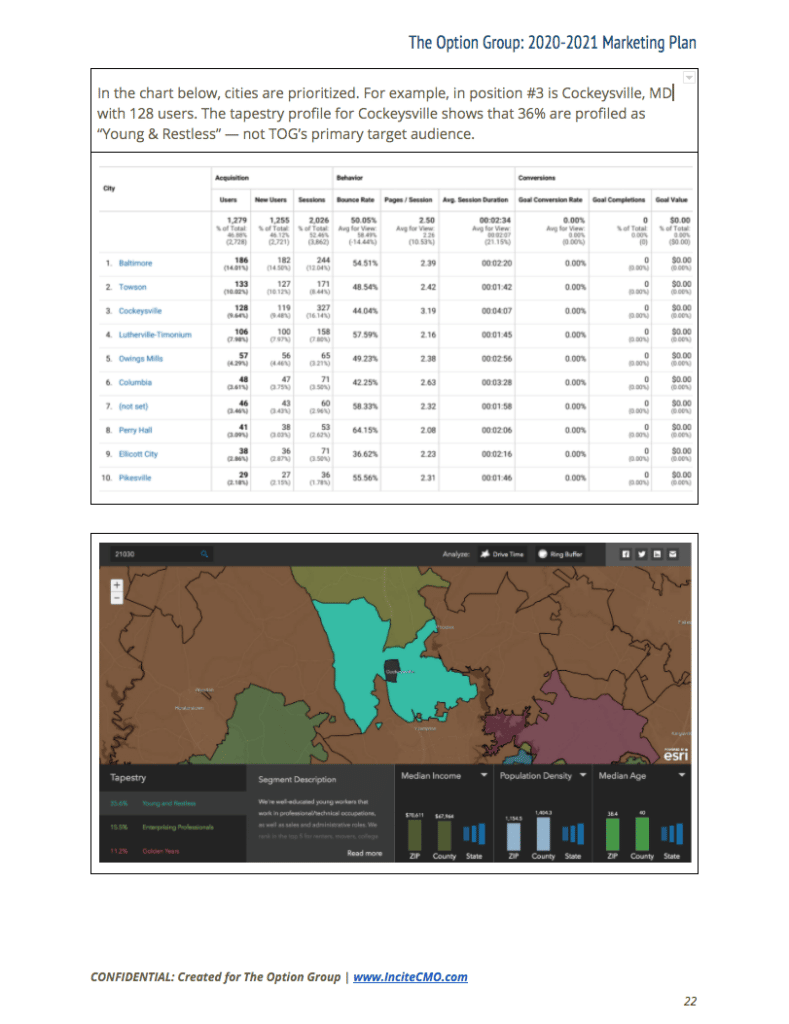Select the Golden Years tapestry segment

tap(173, 850)
